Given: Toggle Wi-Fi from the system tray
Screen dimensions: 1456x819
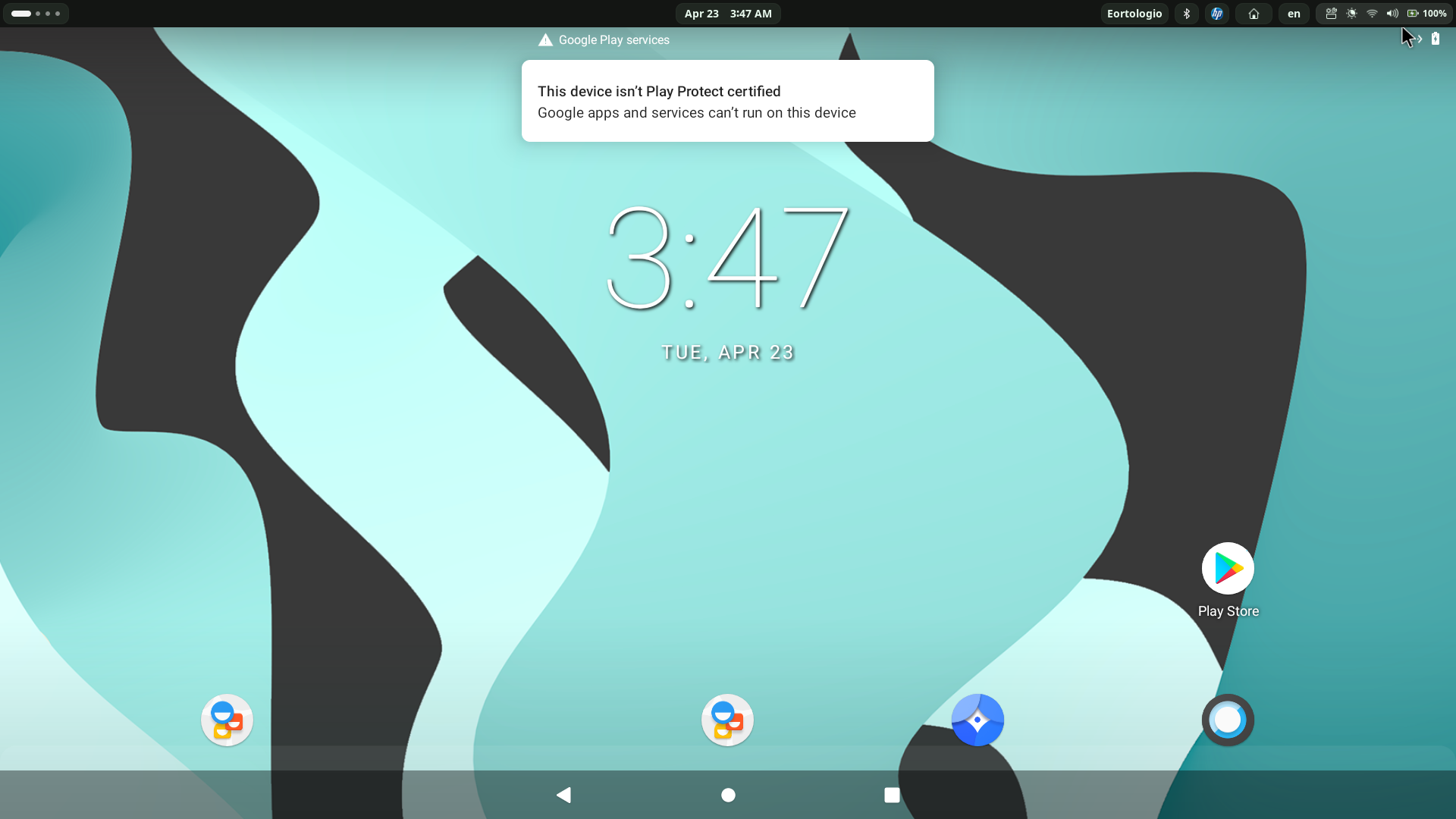Looking at the screenshot, I should (1371, 13).
